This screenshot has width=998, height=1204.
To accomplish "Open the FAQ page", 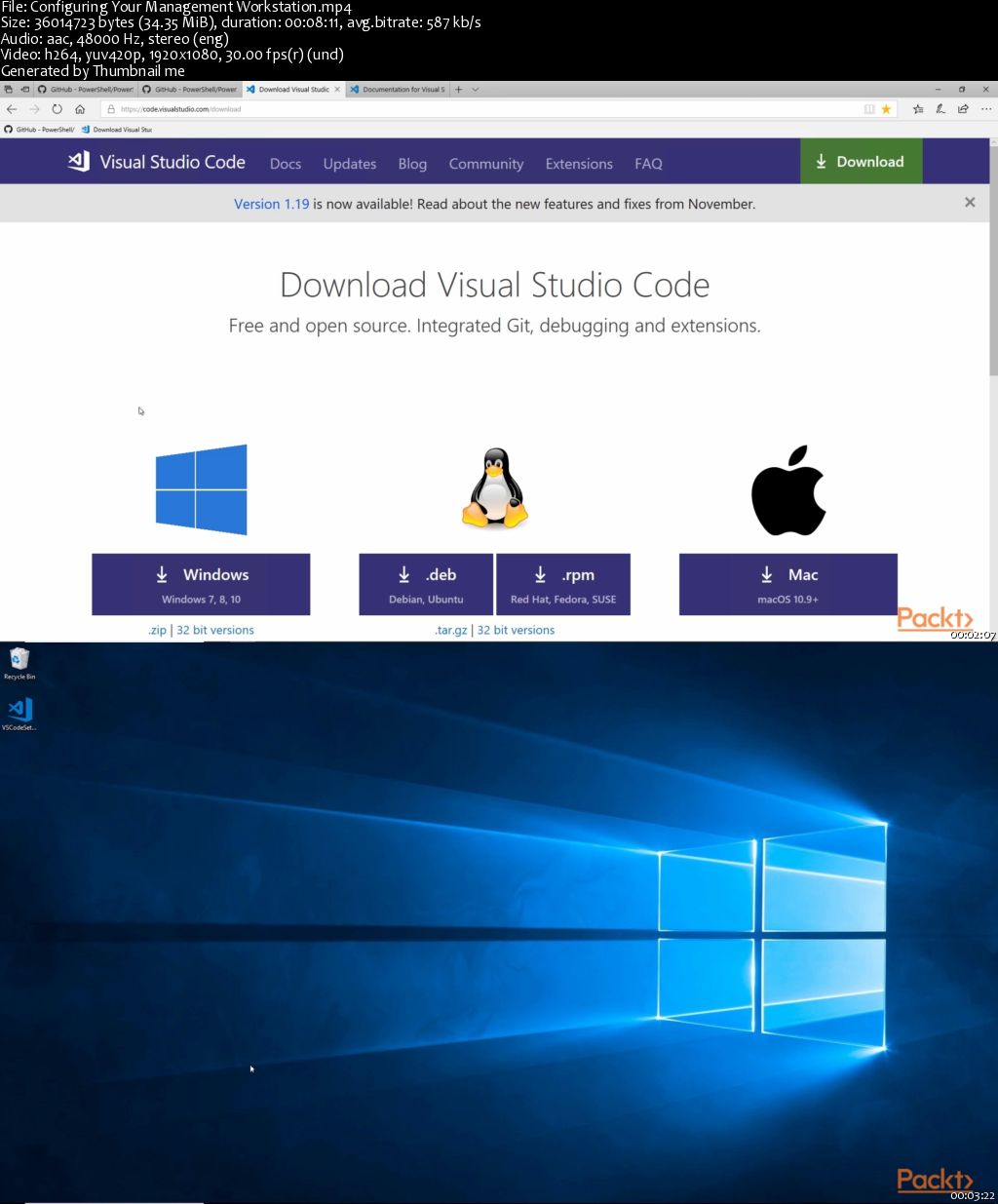I will point(648,164).
